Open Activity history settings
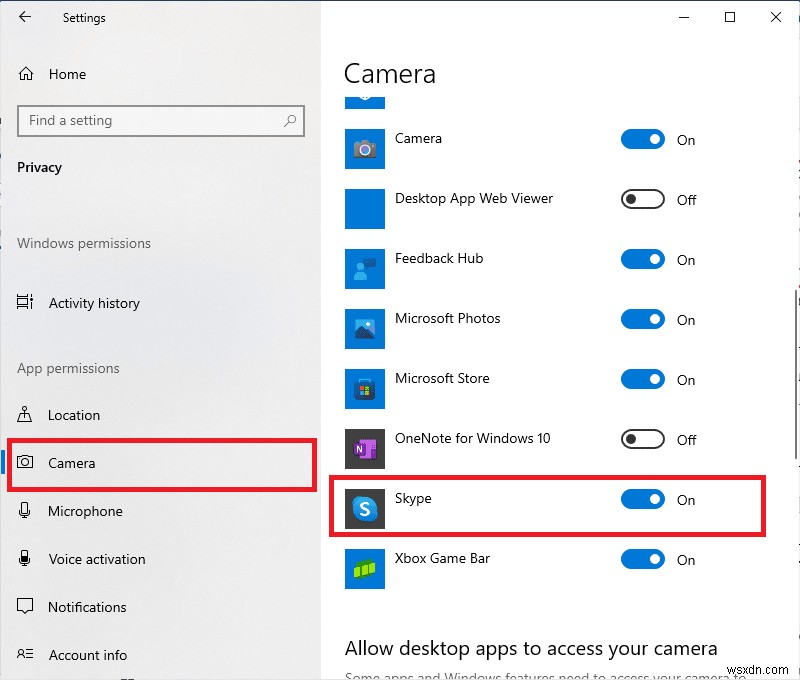 tap(94, 303)
